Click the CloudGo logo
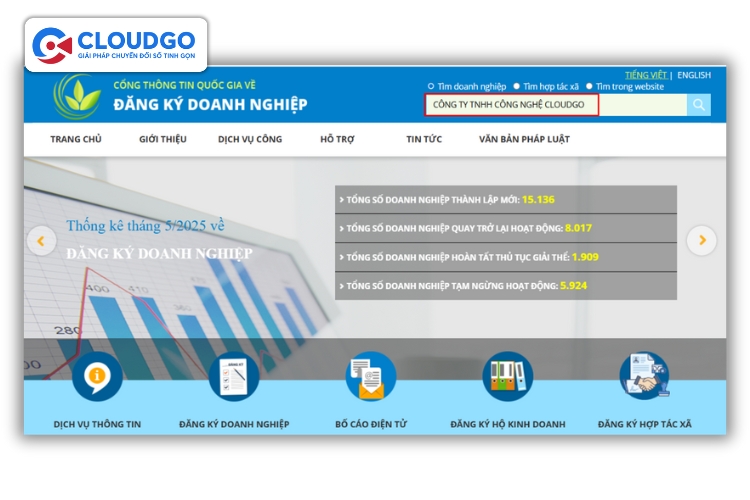 tap(115, 45)
